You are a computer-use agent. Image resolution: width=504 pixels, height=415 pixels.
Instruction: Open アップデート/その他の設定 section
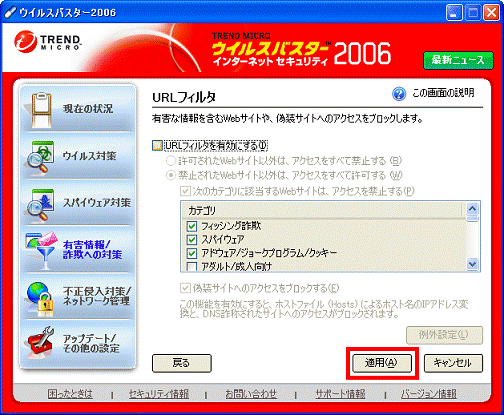pos(78,344)
